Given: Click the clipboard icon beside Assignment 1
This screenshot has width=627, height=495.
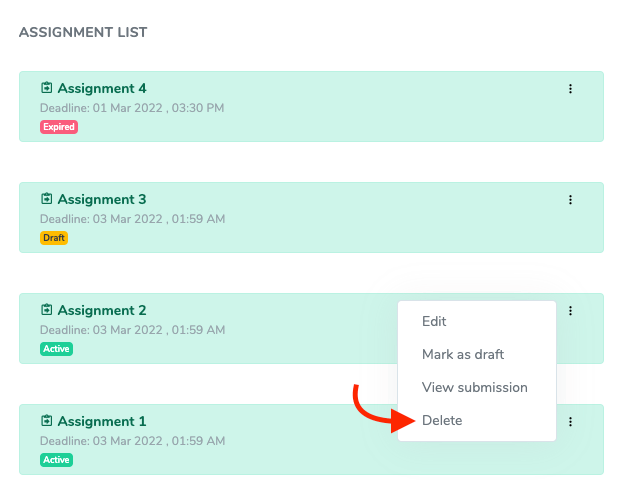Looking at the screenshot, I should pos(46,421).
